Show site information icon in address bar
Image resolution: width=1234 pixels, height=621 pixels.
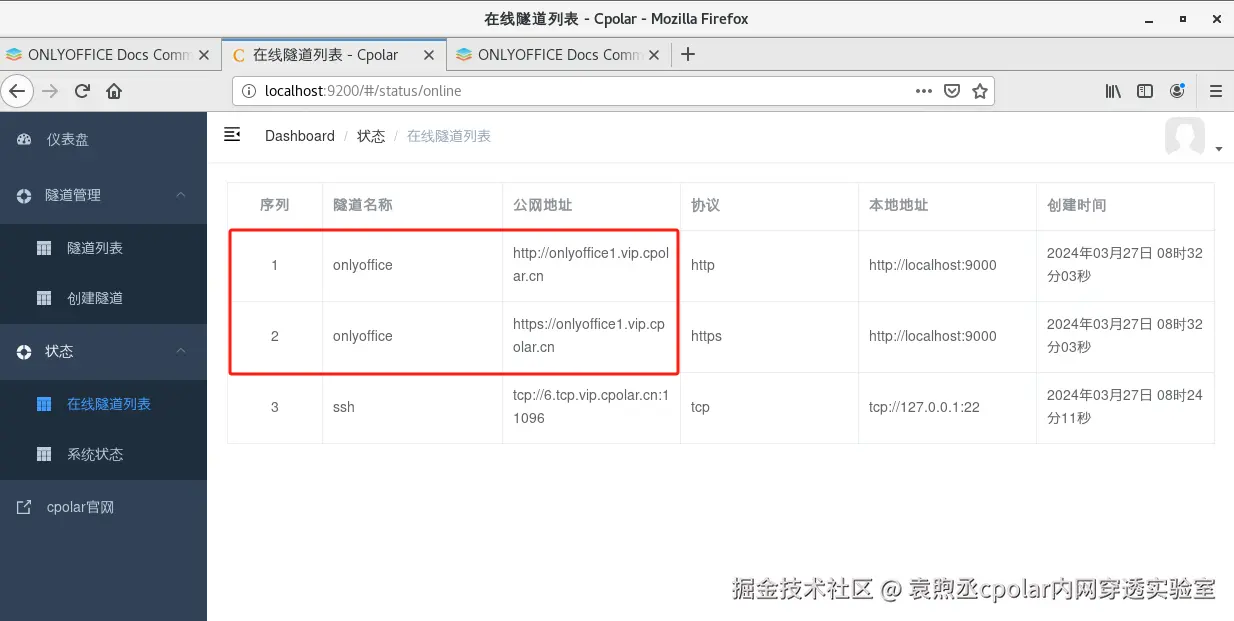pyautogui.click(x=250, y=91)
